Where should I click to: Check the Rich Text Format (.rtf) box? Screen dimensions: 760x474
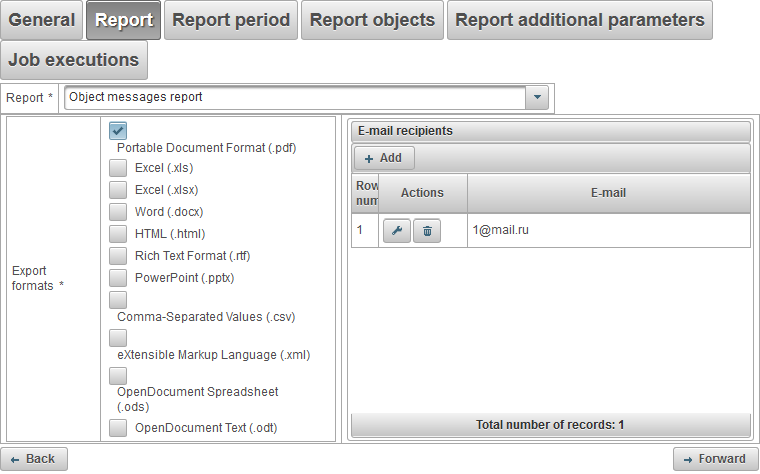118,256
